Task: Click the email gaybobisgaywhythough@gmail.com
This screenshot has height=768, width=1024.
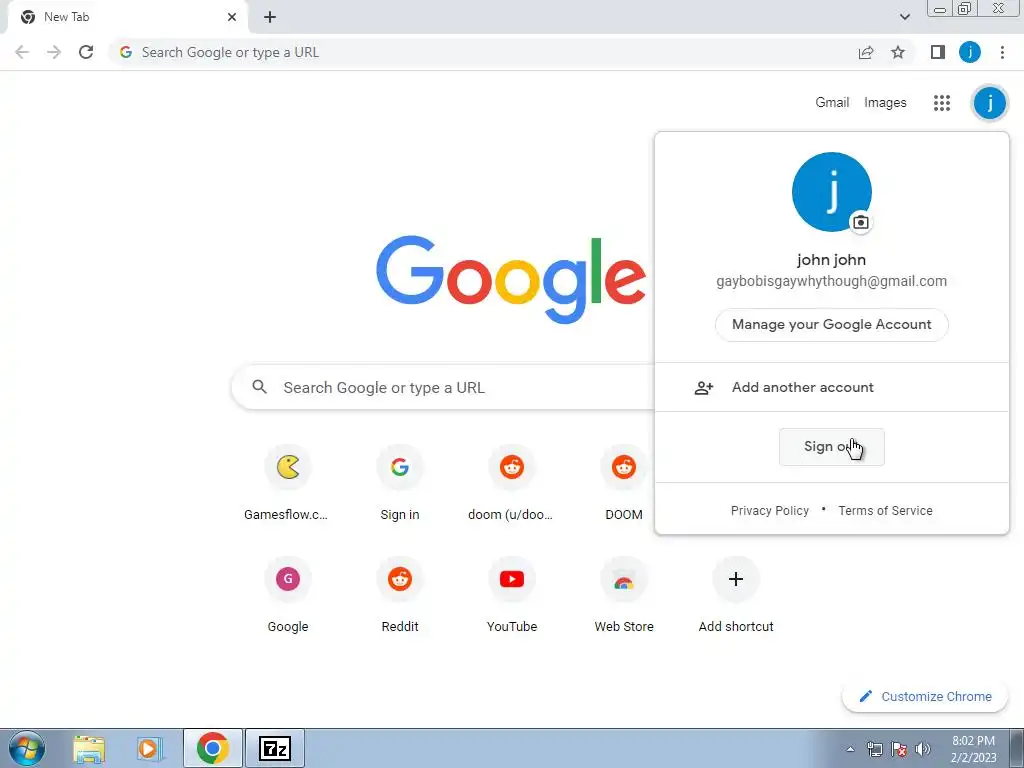Action: (831, 281)
